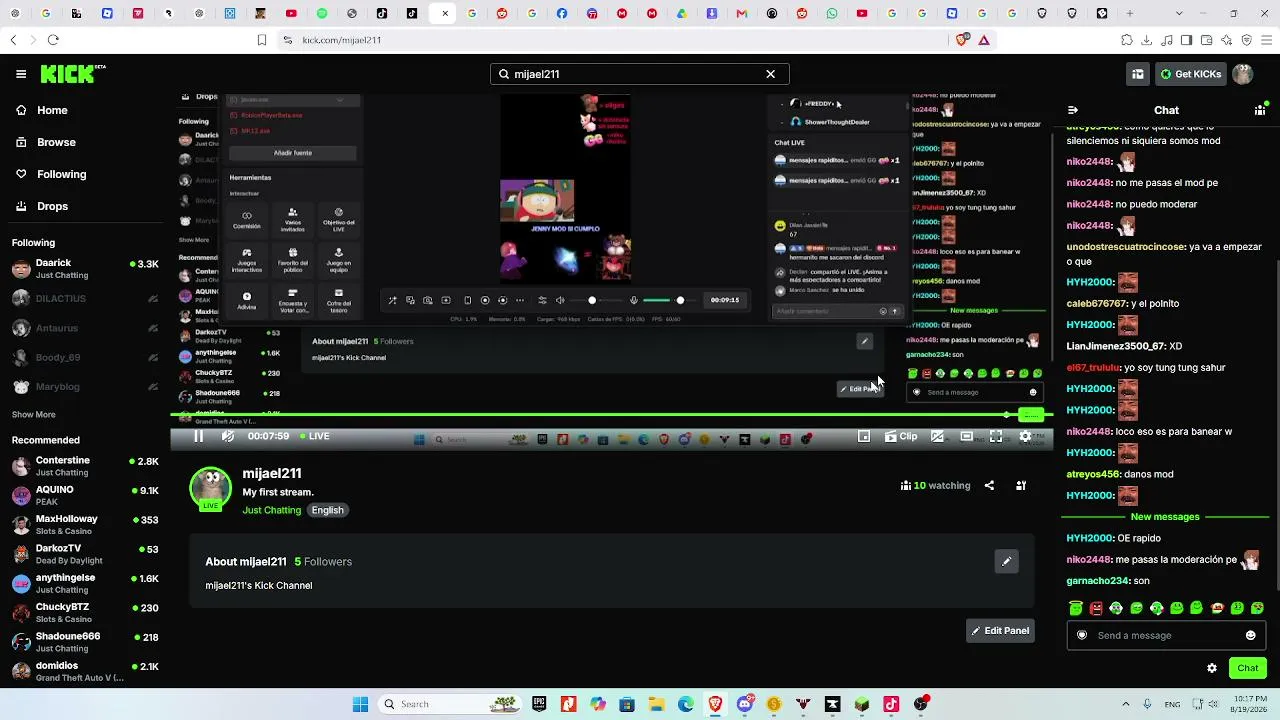Insert the red angry emote

pyautogui.click(x=1096, y=608)
